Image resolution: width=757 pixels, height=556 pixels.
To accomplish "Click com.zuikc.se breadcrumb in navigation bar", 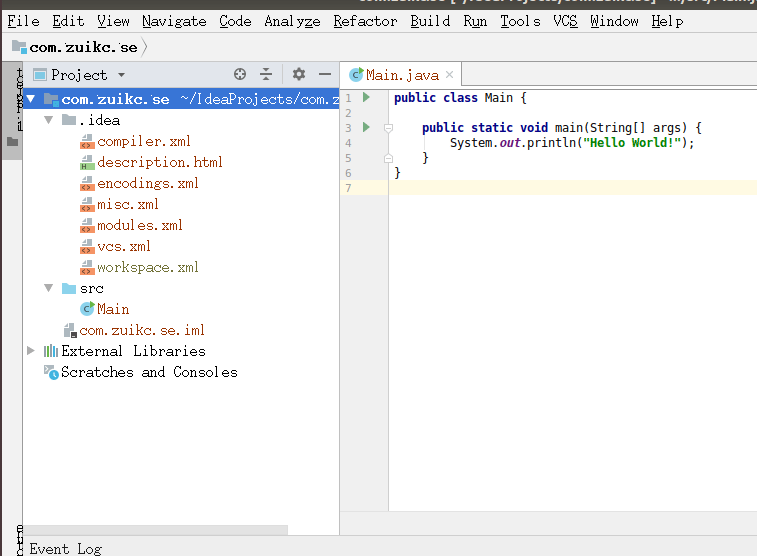I will tap(83, 47).
